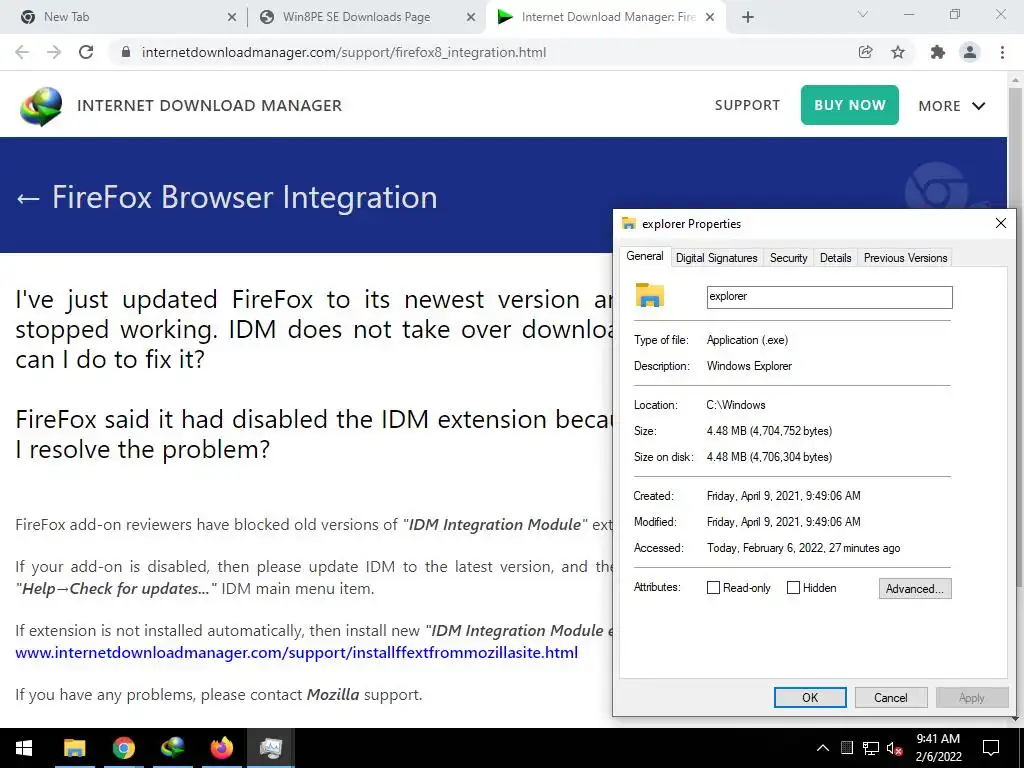Open the Chrome profile avatar

[x=970, y=52]
